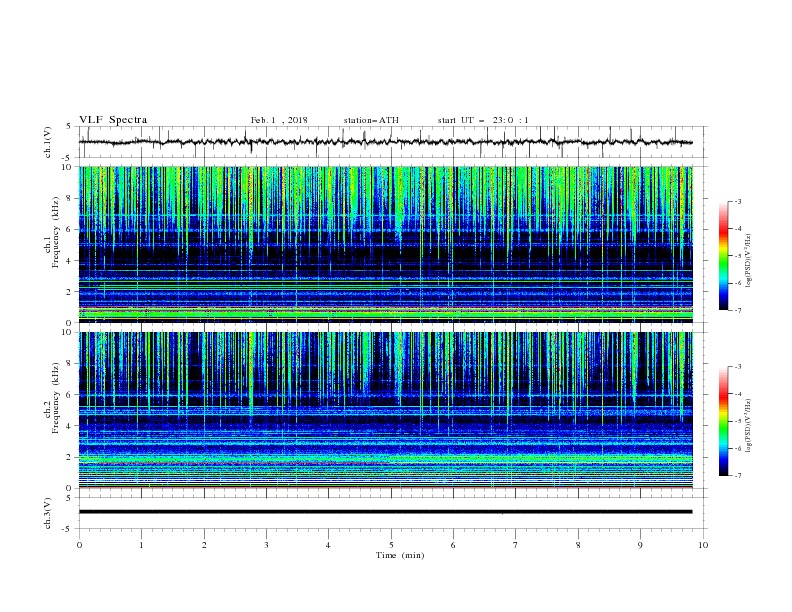
Task: Select the "start UT = 23:0:1" text
Action: (483, 120)
